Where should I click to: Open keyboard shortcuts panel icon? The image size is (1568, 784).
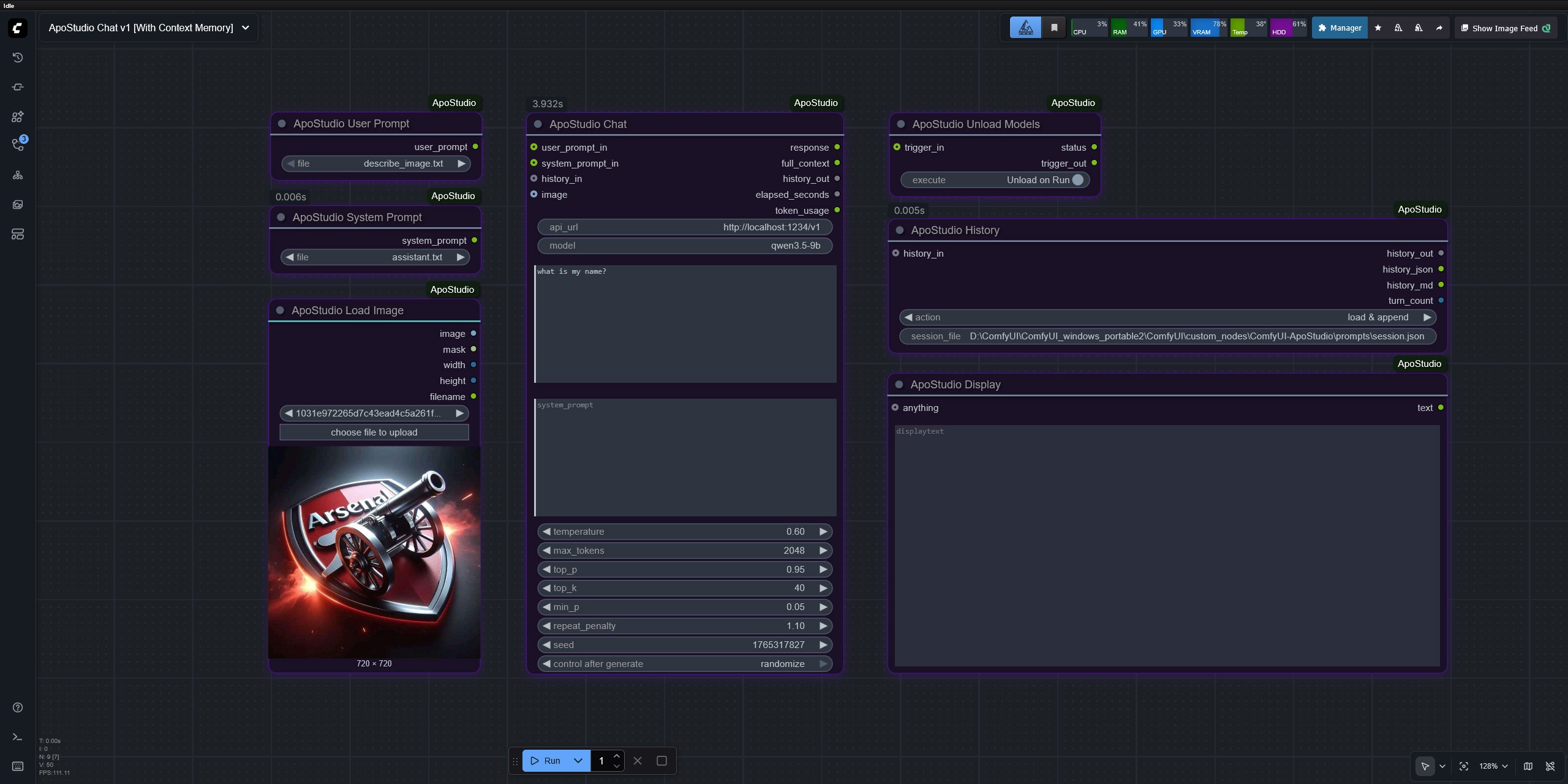[x=18, y=766]
